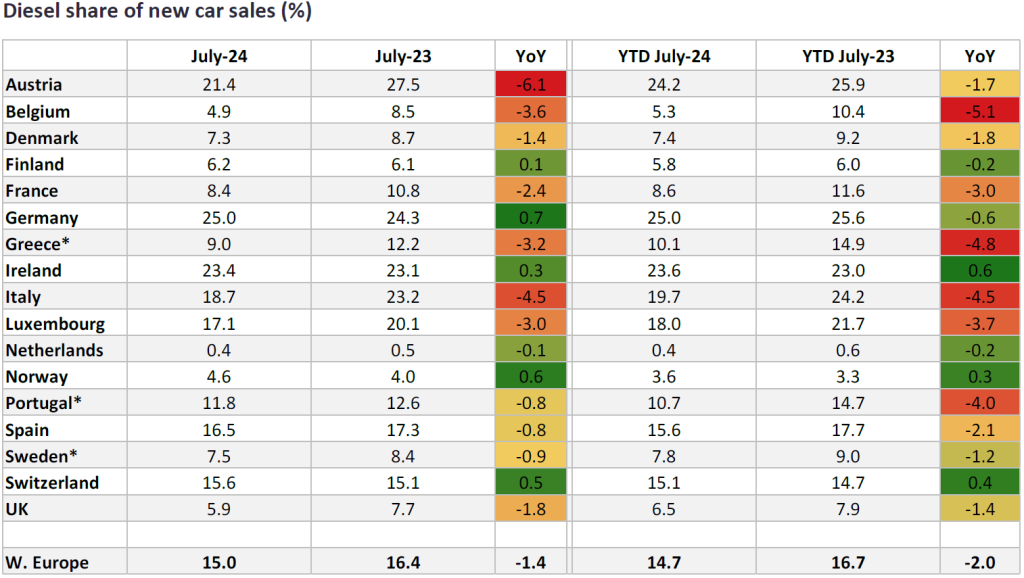The width and height of the screenshot is (1024, 578).
Task: Click Portugal's -4.0 YTD YoY cell
Action: pyautogui.click(x=979, y=404)
